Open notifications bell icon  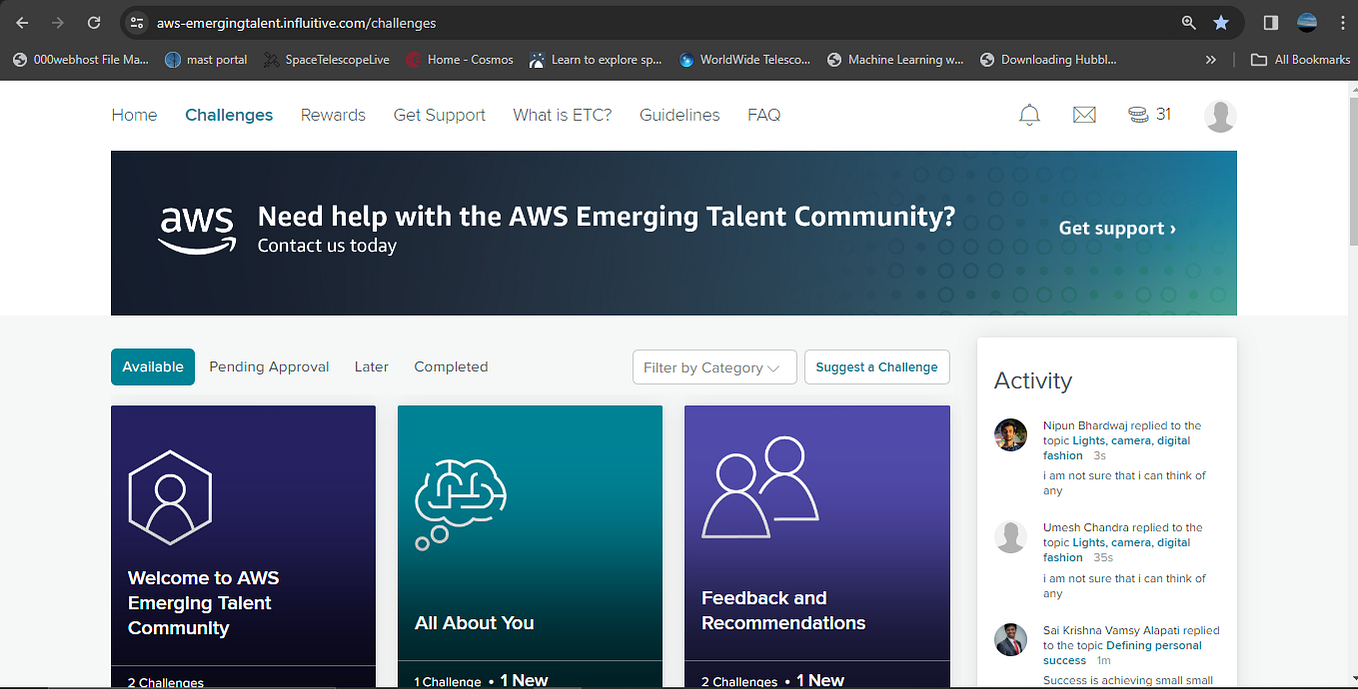point(1029,115)
